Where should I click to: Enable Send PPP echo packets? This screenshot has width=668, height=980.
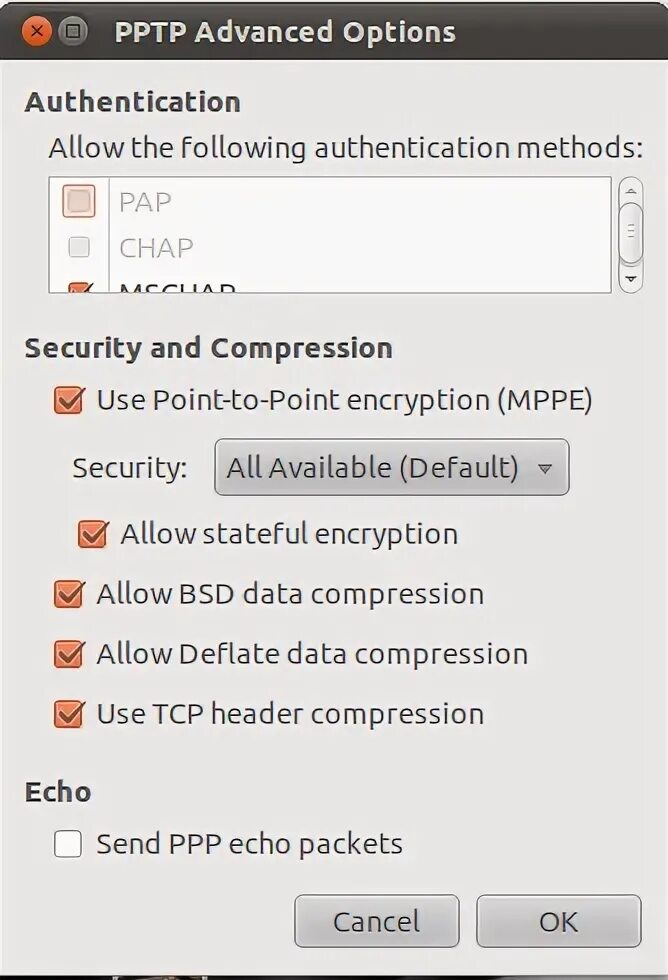[69, 845]
